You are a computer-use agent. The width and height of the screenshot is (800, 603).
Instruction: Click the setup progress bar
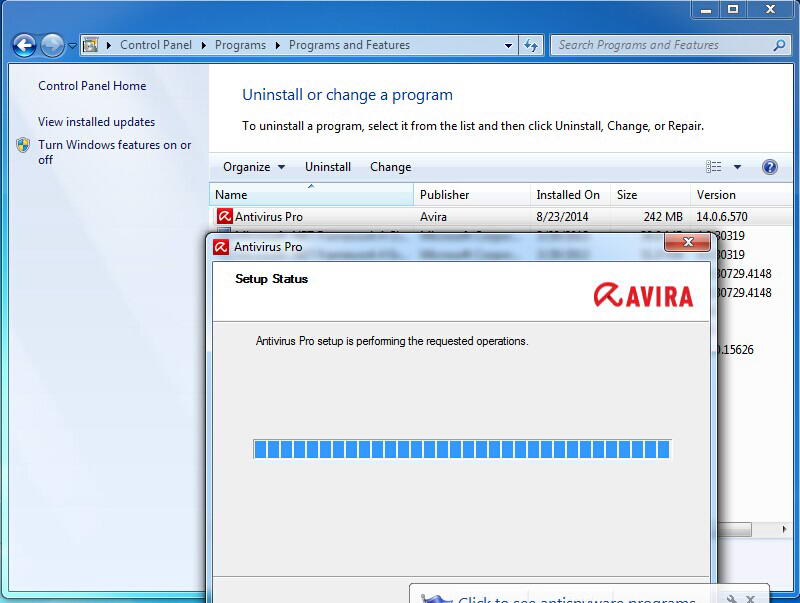coord(462,449)
